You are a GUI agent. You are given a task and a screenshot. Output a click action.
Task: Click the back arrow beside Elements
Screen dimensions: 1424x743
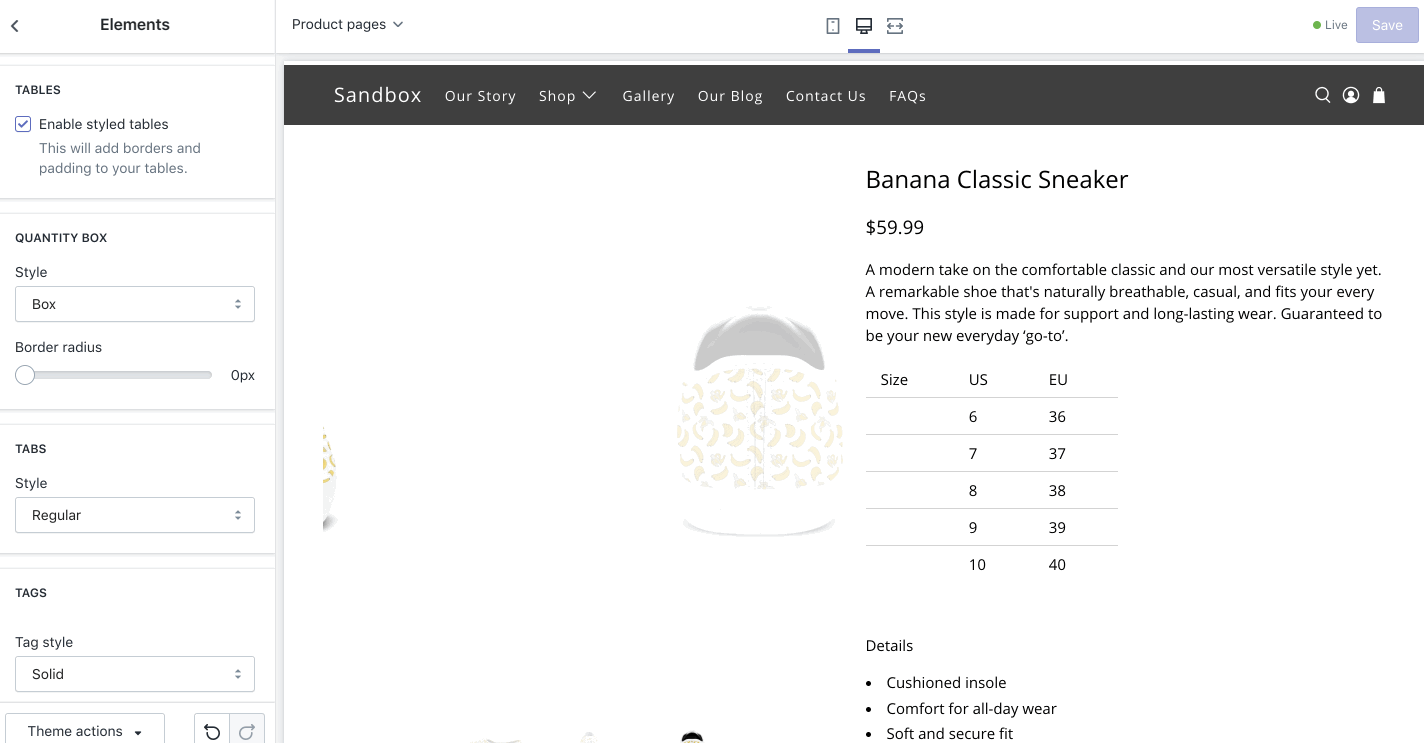pyautogui.click(x=15, y=26)
